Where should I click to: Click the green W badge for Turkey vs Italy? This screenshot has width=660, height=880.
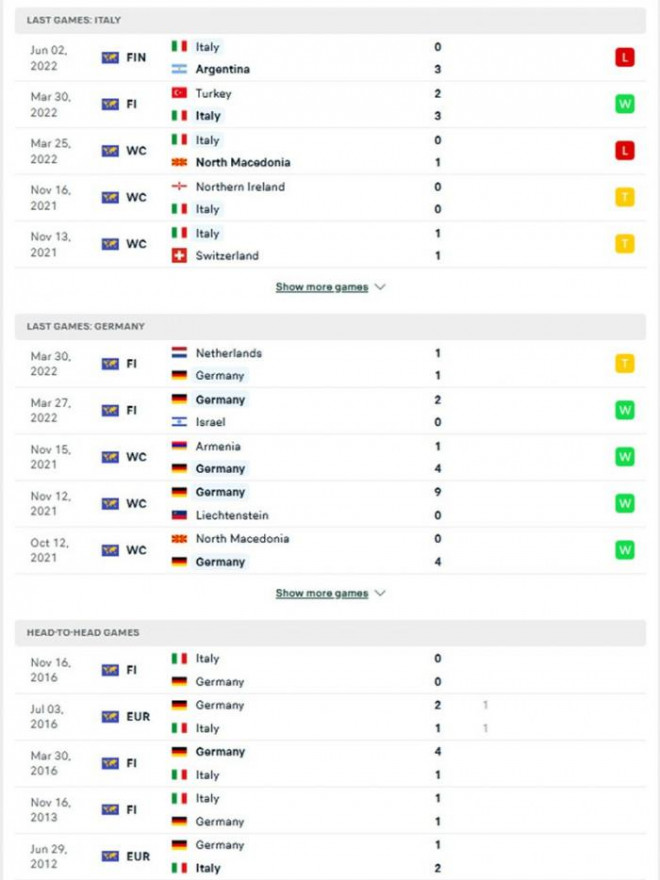point(625,104)
